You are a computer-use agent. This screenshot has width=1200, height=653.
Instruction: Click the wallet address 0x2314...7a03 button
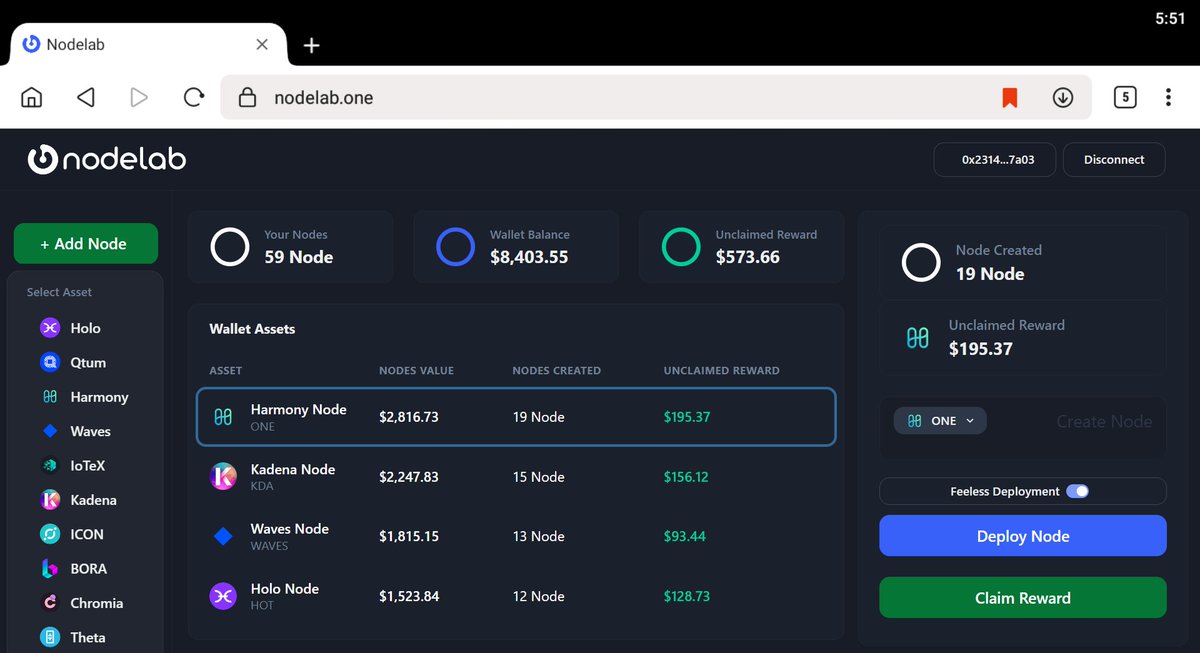tap(995, 159)
